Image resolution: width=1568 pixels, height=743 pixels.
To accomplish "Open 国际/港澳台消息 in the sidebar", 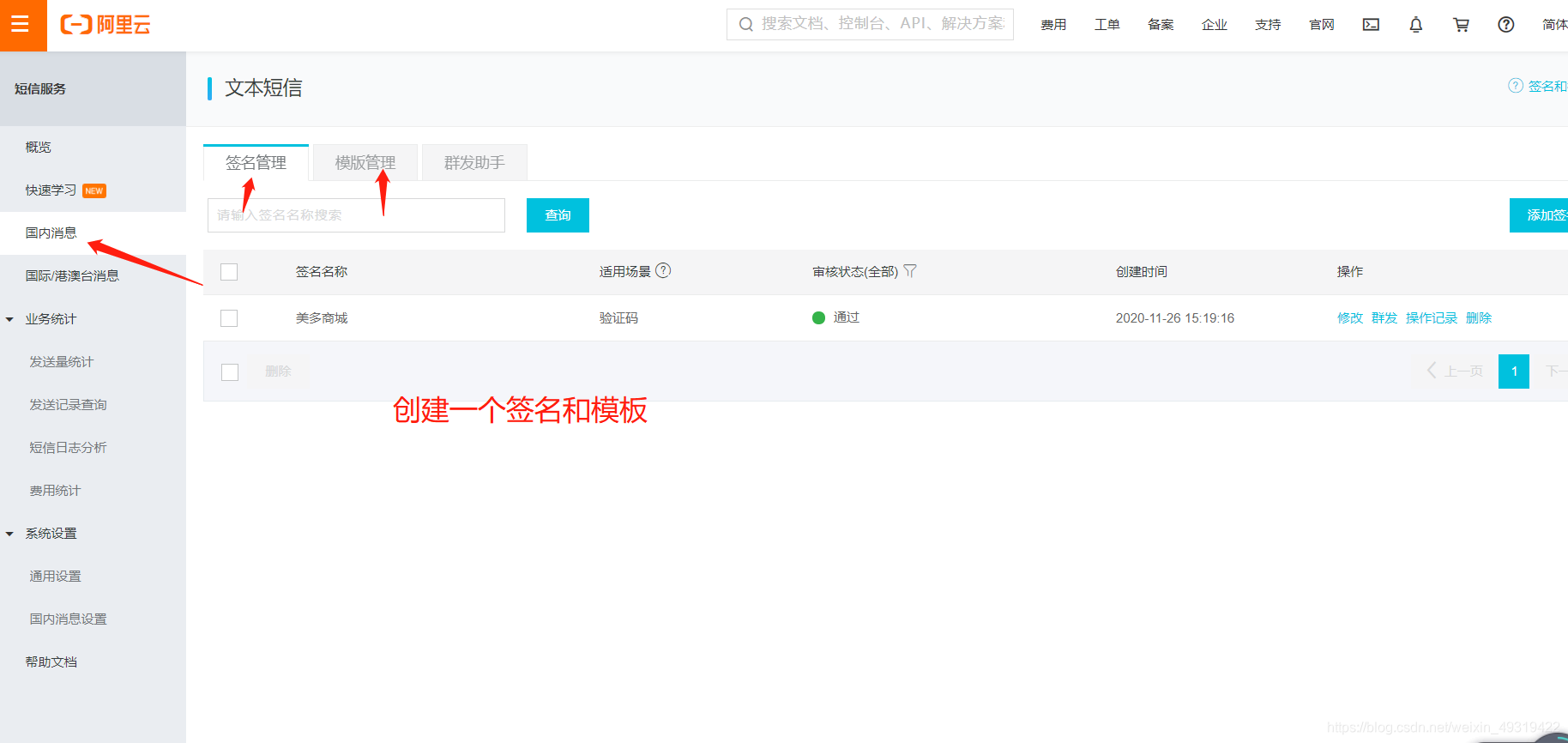I will pyautogui.click(x=72, y=276).
